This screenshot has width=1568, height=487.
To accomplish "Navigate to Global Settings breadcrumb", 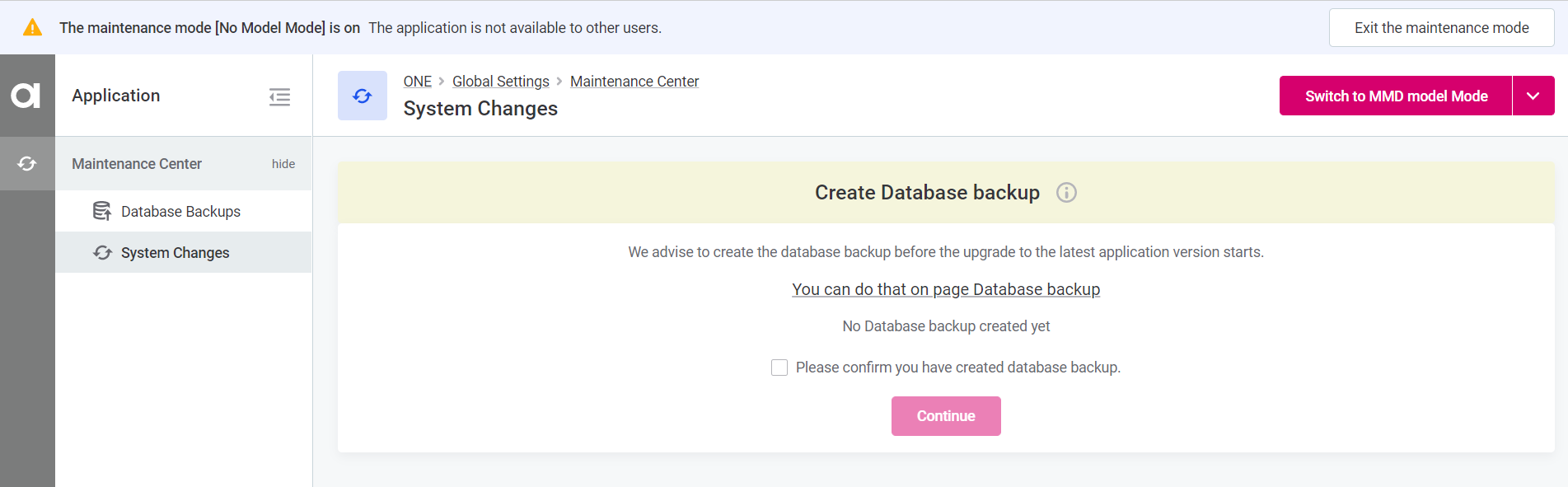I will click(500, 82).
